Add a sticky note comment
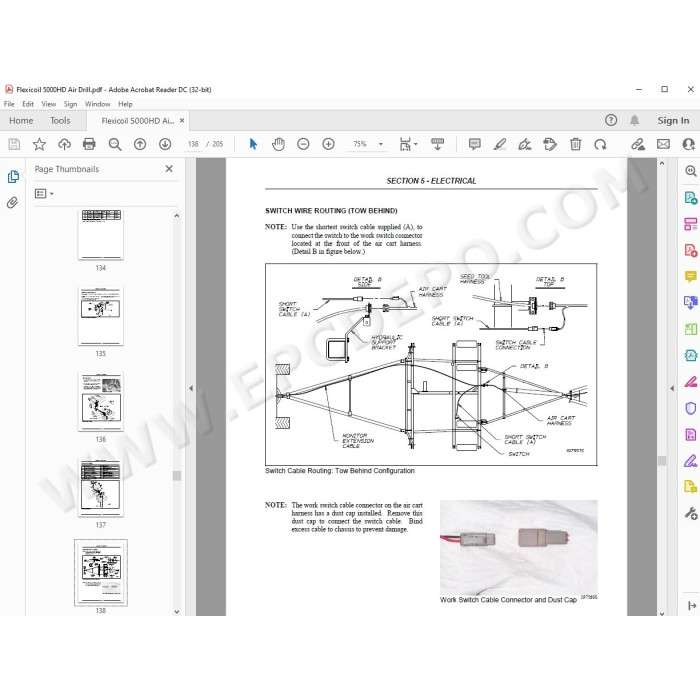The image size is (700, 700). (475, 144)
